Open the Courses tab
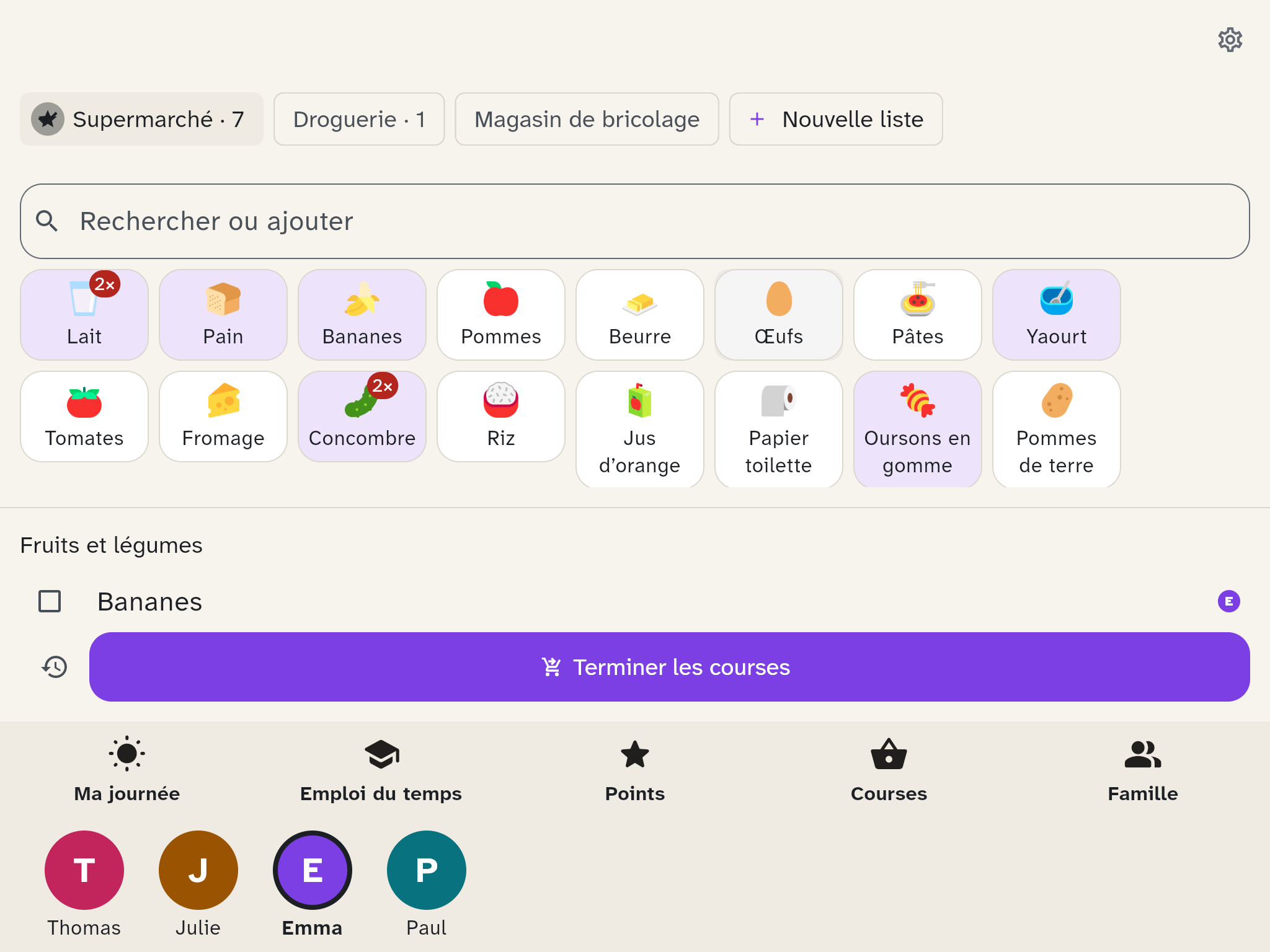Screen dimensions: 1270x952 coord(889,770)
